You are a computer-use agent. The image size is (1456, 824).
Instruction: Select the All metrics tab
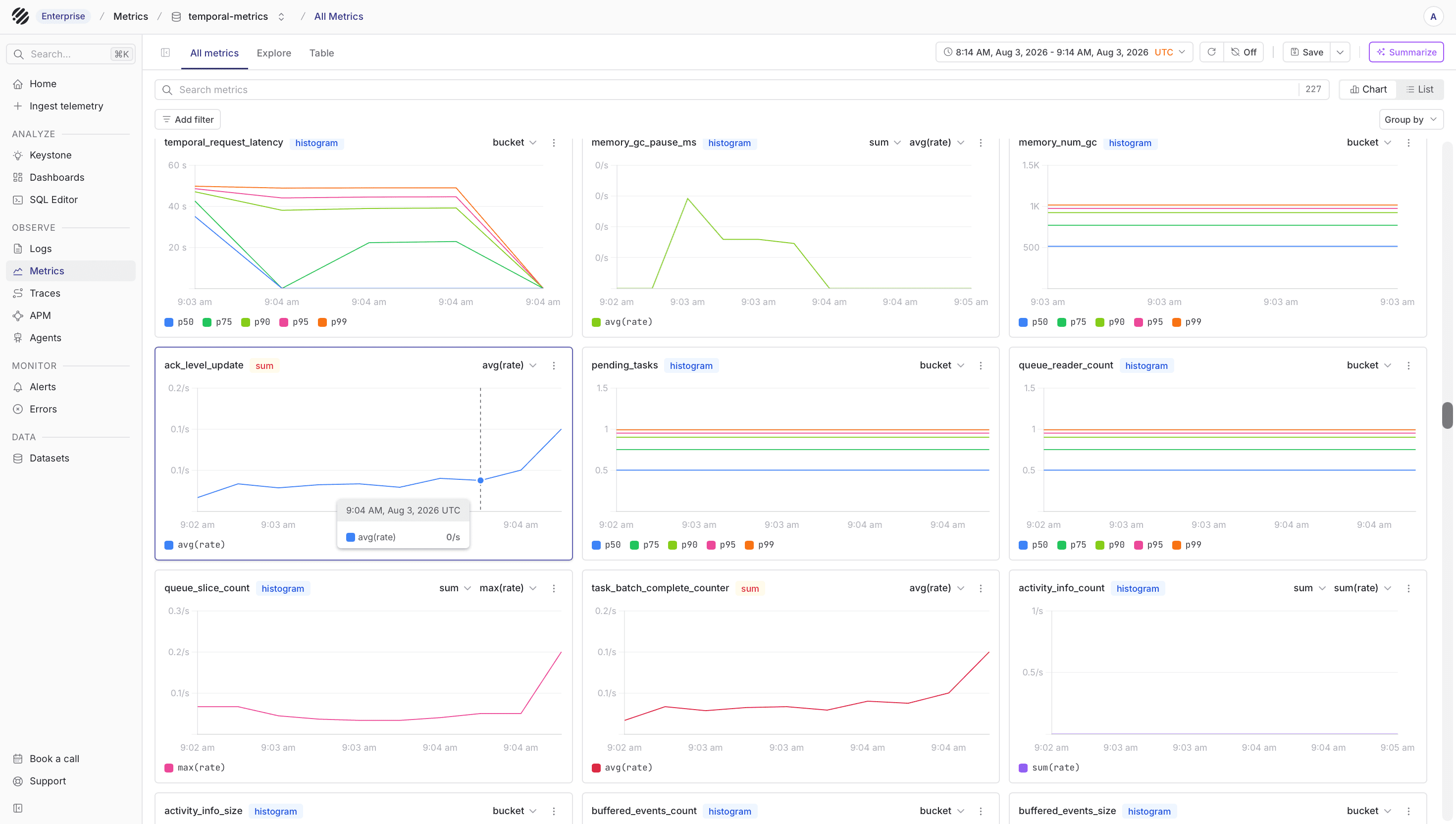click(214, 52)
